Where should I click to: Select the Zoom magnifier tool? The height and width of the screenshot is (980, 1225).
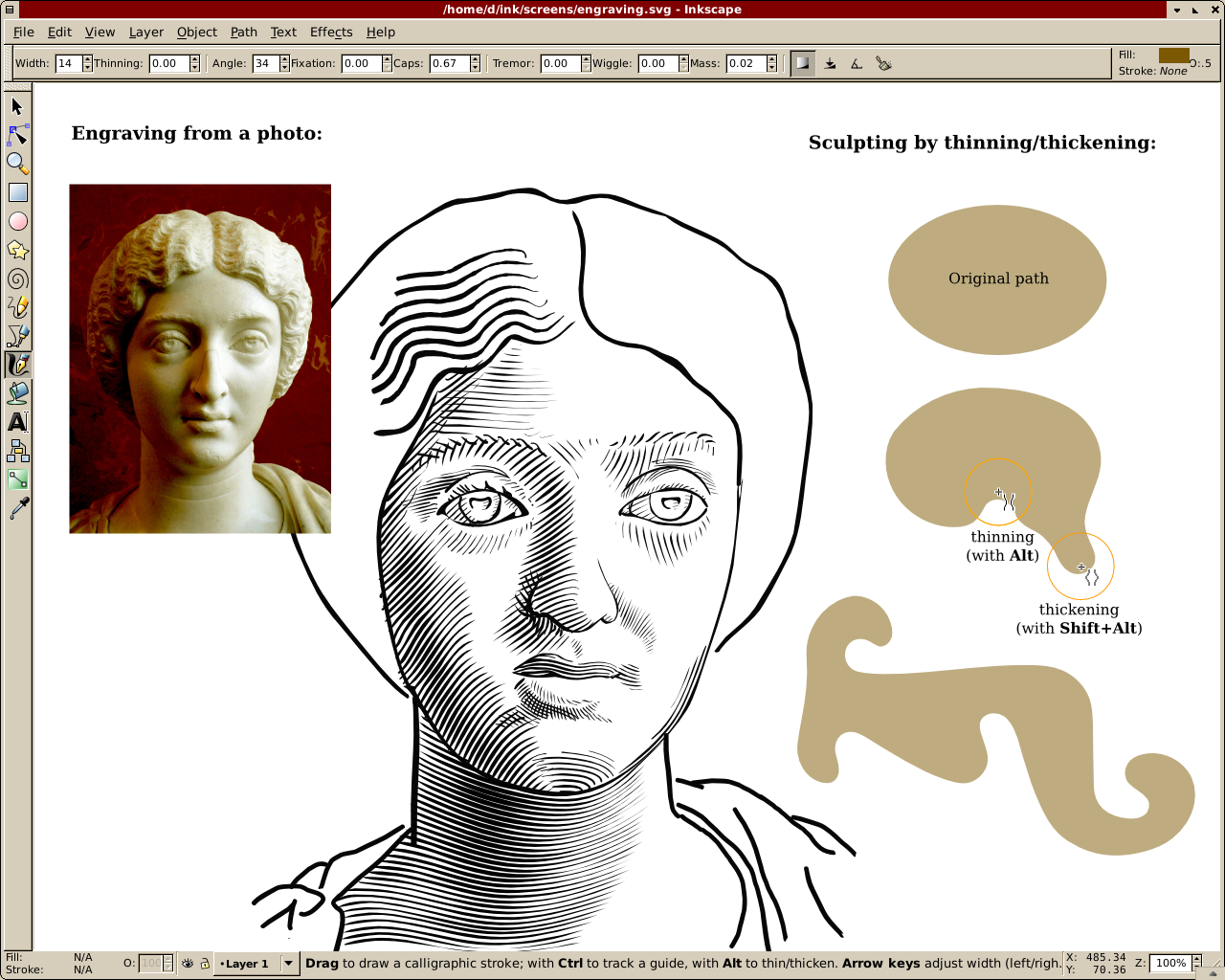[x=17, y=164]
